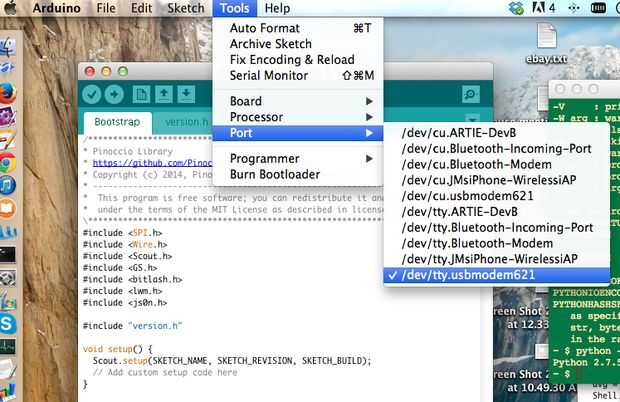Image resolution: width=620 pixels, height=402 pixels.
Task: Expand the Port submenu arrow
Action: 369,133
